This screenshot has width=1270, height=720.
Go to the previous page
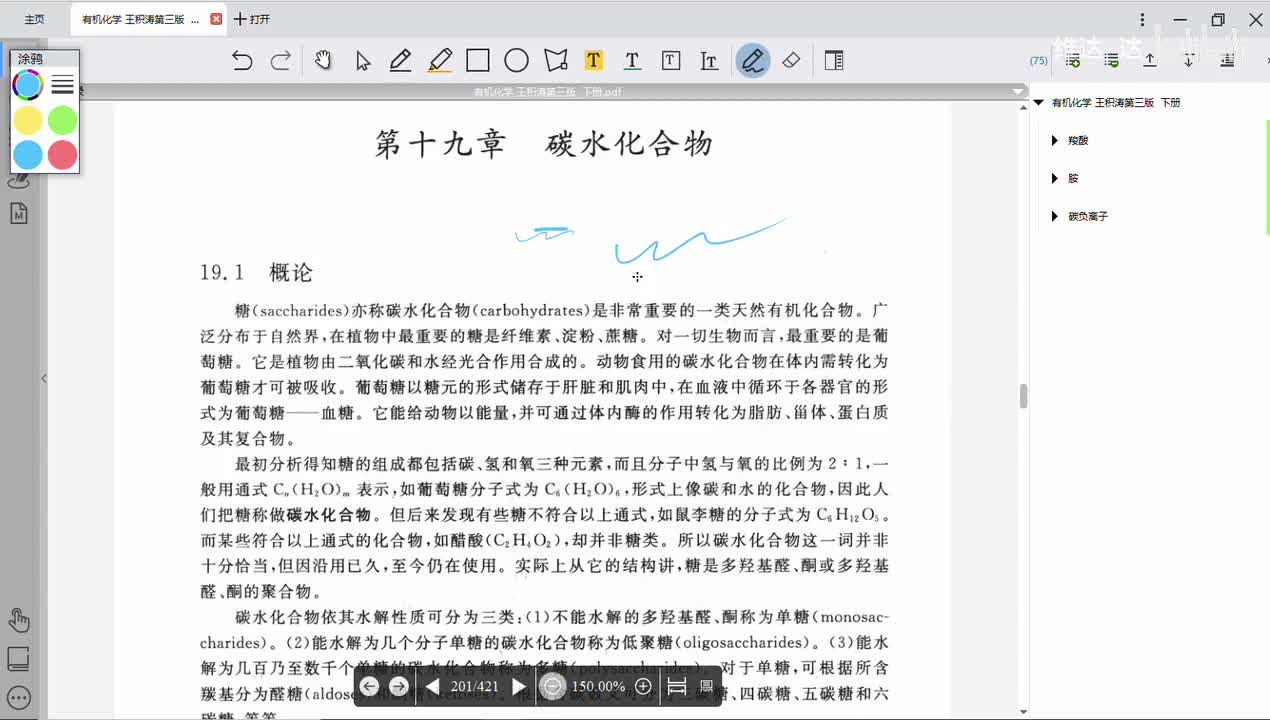tap(432, 687)
